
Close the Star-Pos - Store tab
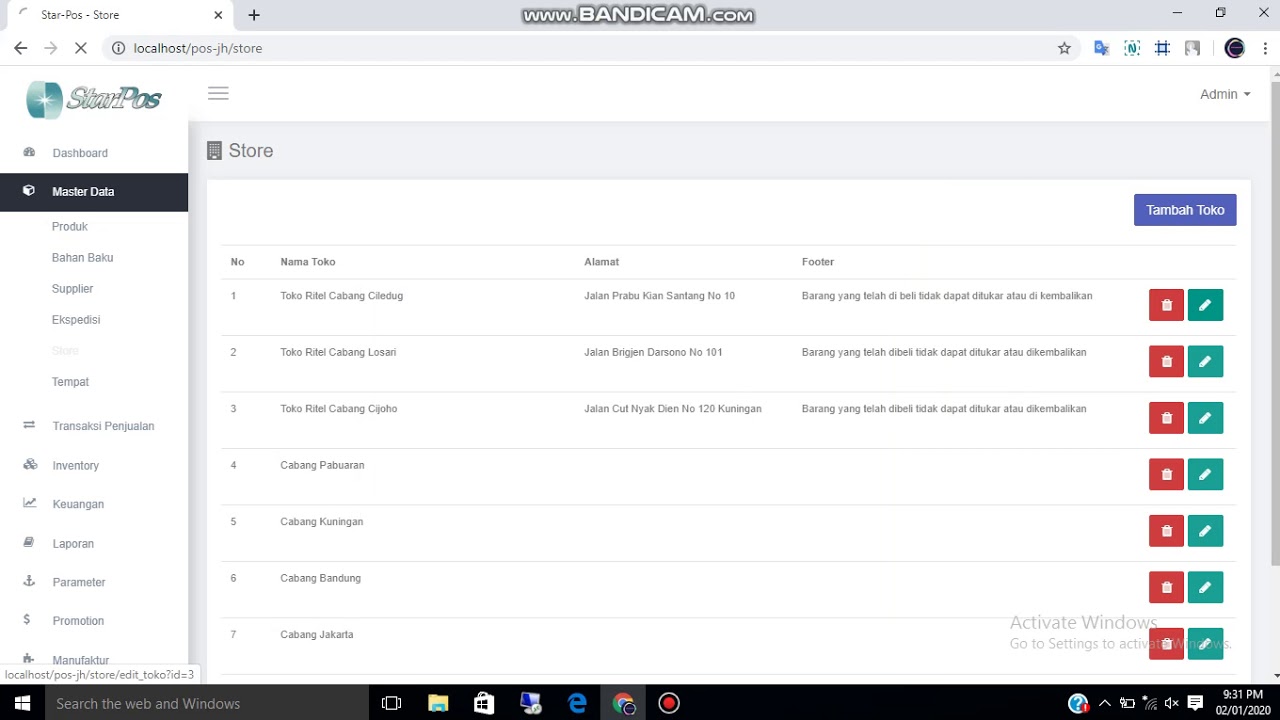pos(218,15)
